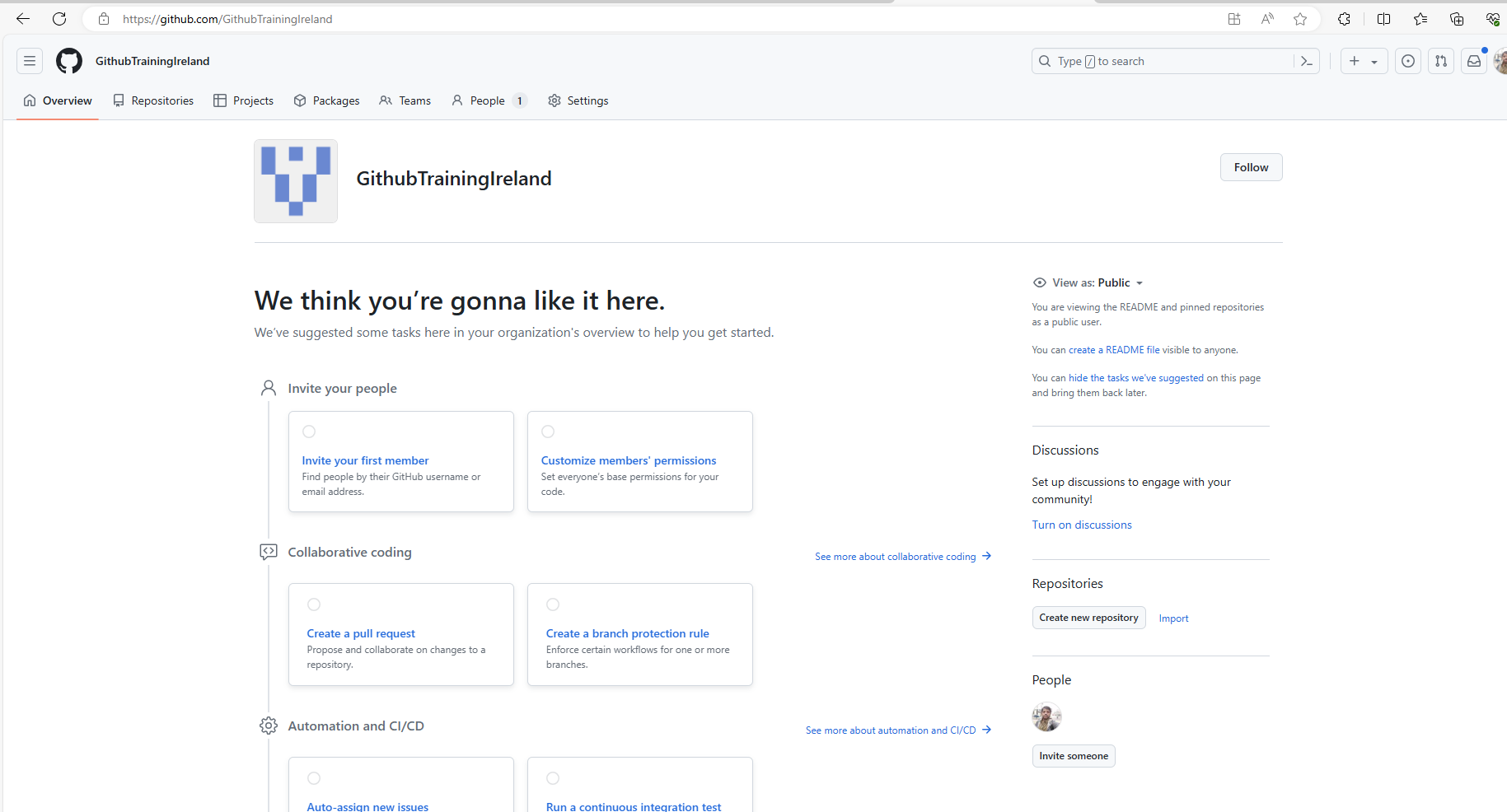Screen dimensions: 1507x812
Task: Open See more about collaborative coding link
Action: 903,557
